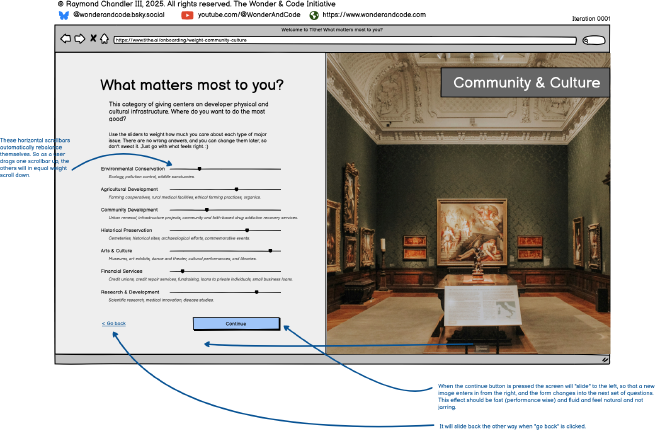Click the "Financial Services" label
The height and width of the screenshot is (436, 660).
click(x=121, y=271)
